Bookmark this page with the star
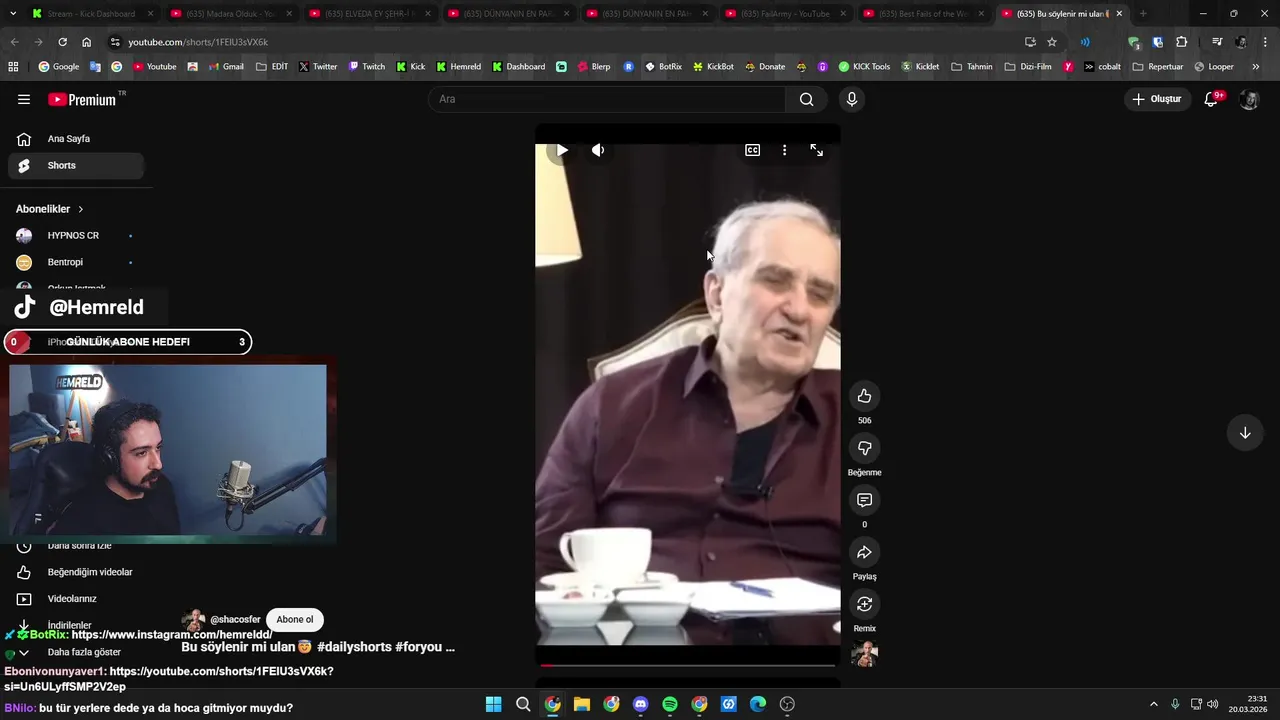Screen dimensions: 1280x720 [1052, 42]
